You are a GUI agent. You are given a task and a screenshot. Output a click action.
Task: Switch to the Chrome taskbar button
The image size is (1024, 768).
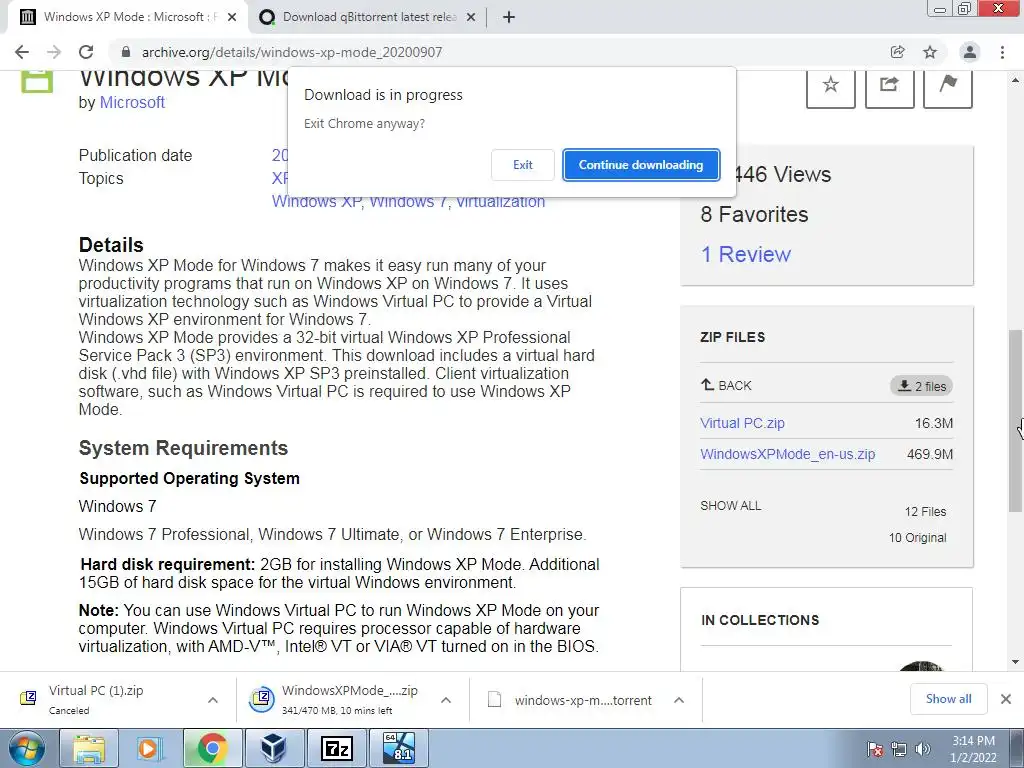212,748
